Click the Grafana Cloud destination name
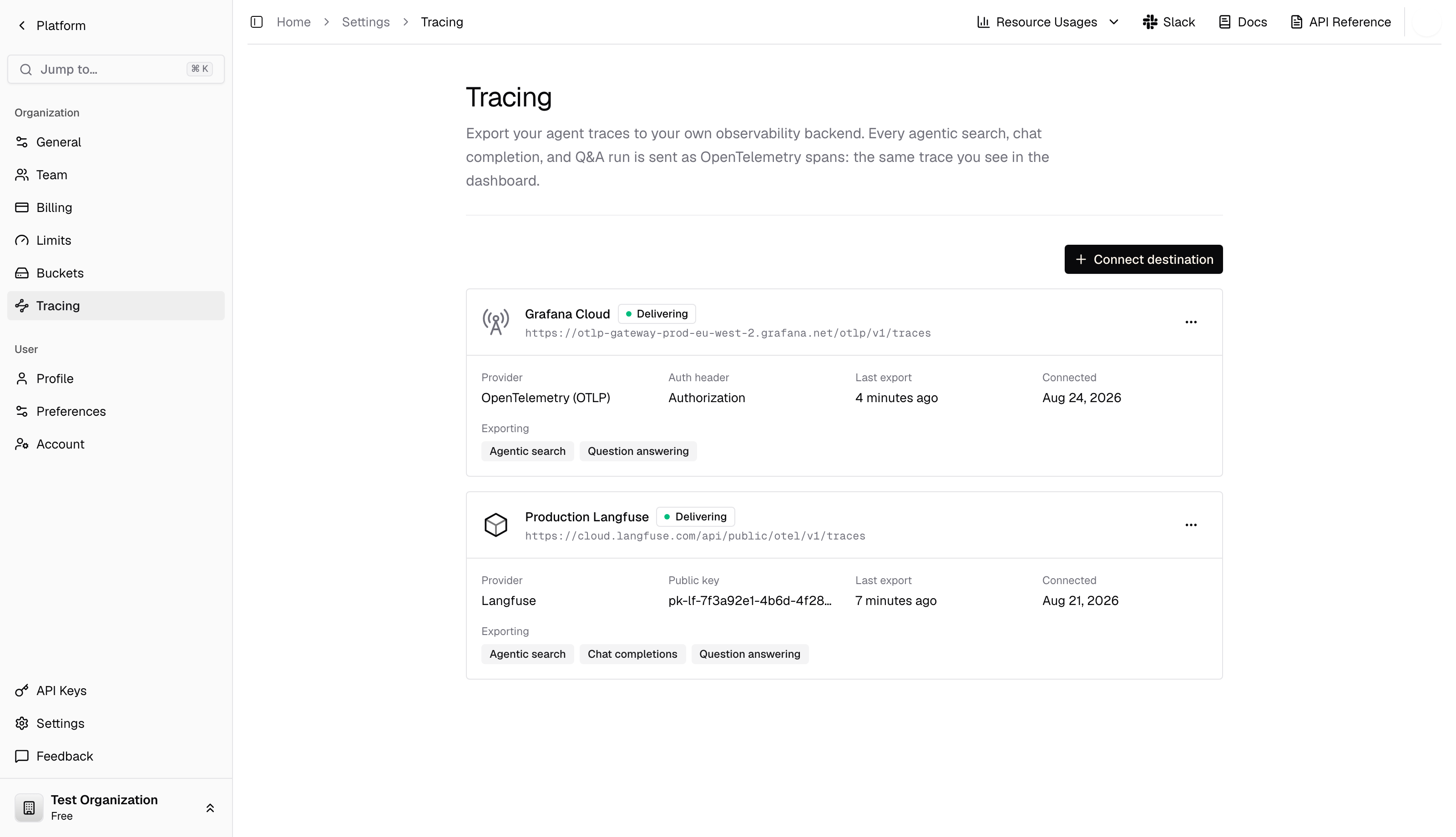Screen dimensions: 1456x837 pos(567,314)
